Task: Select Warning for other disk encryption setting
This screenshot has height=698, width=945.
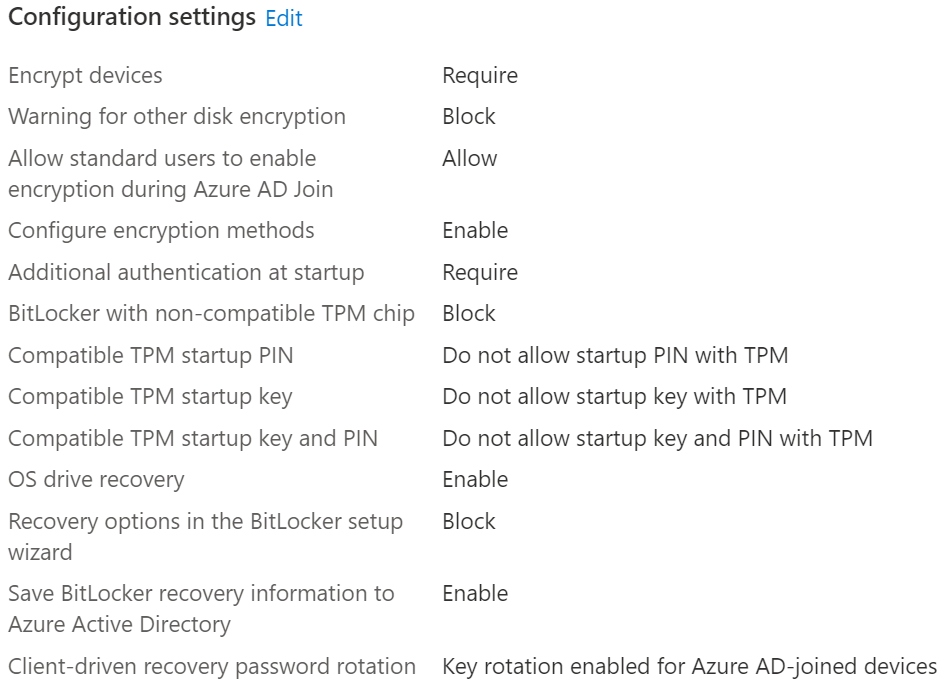Action: 176,117
